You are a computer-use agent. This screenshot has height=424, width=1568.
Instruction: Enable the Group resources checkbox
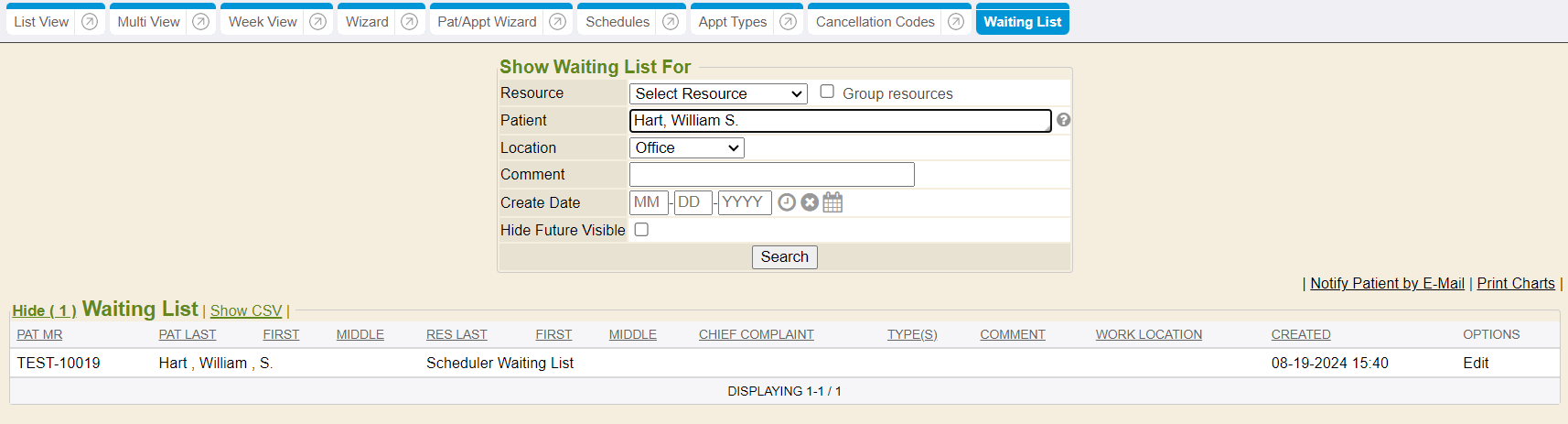pos(827,92)
